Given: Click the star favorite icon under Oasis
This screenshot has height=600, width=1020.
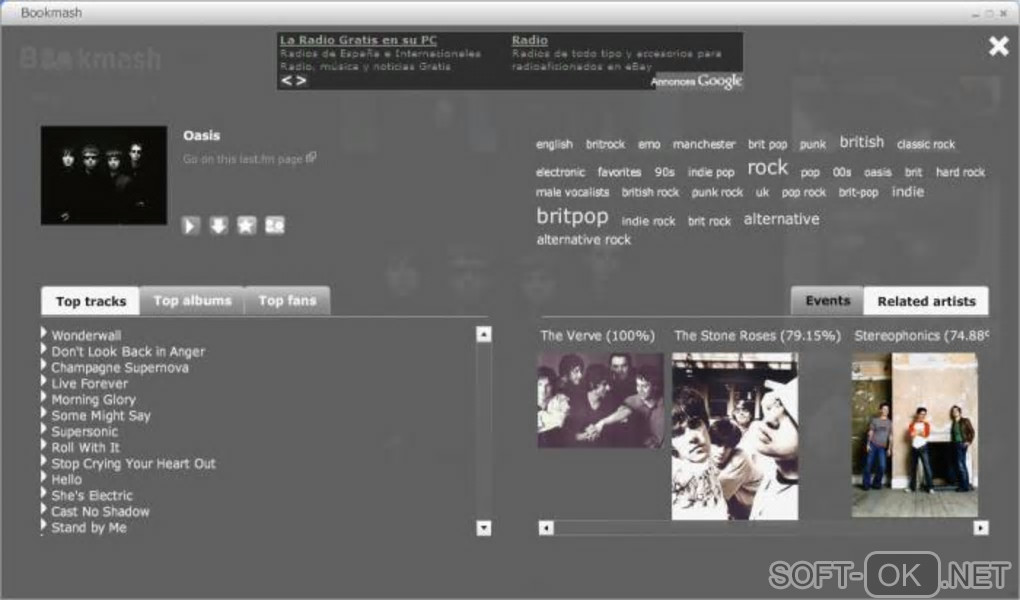Looking at the screenshot, I should (x=247, y=226).
